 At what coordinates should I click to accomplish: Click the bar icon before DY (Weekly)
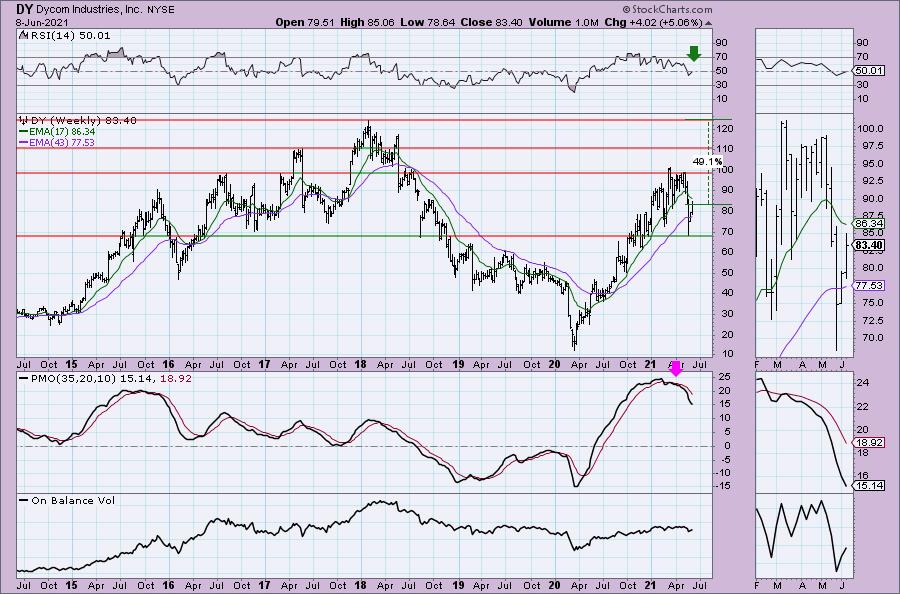point(24,120)
